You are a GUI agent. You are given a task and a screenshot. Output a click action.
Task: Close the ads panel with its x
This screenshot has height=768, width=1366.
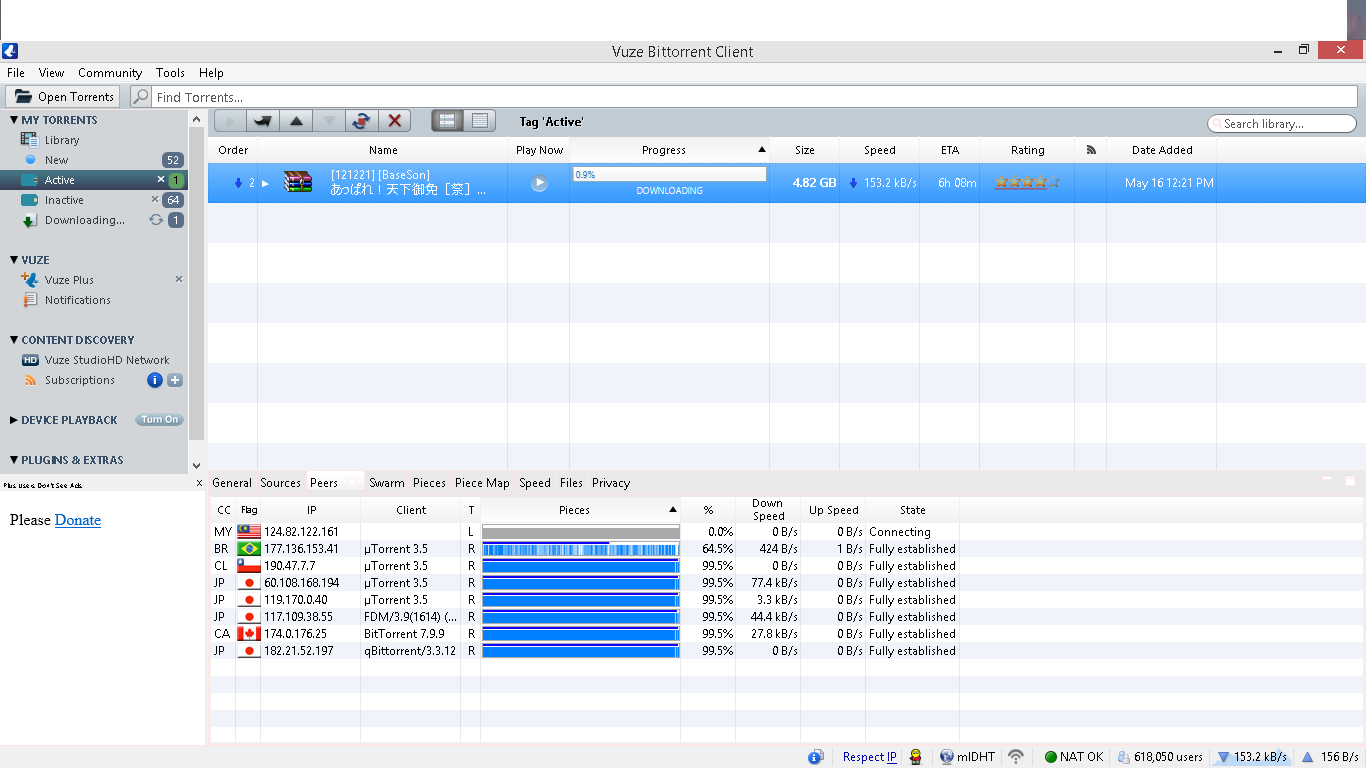[x=199, y=483]
